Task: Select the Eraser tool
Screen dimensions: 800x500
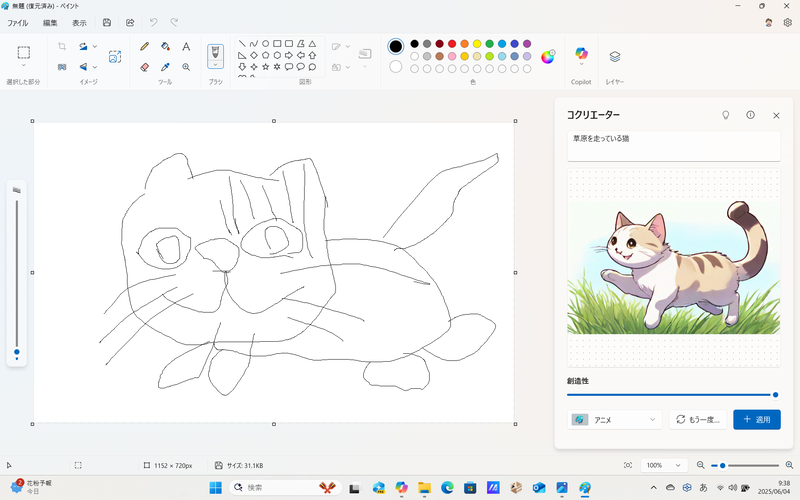Action: coord(145,67)
